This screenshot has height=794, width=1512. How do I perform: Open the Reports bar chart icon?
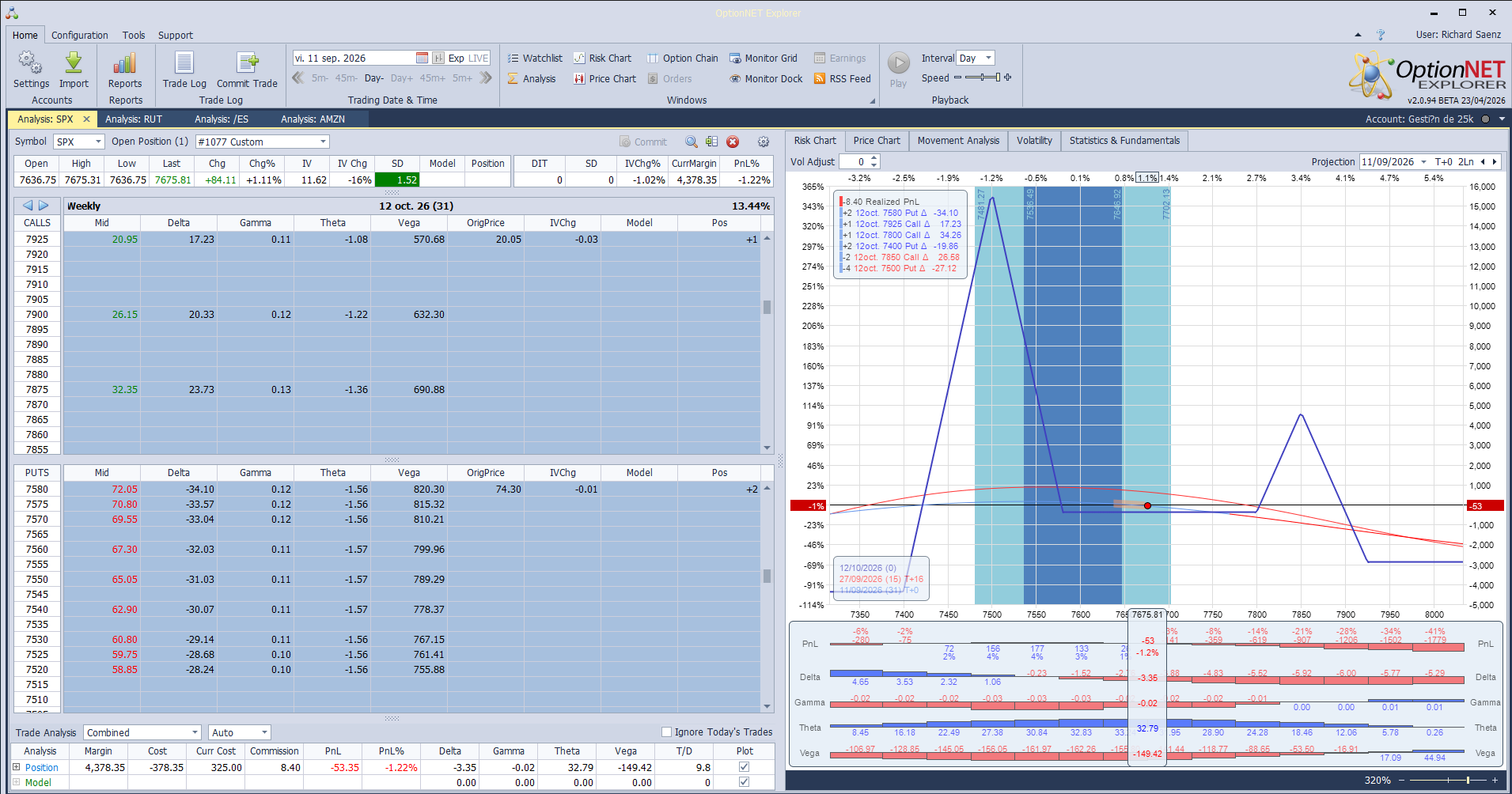125,70
